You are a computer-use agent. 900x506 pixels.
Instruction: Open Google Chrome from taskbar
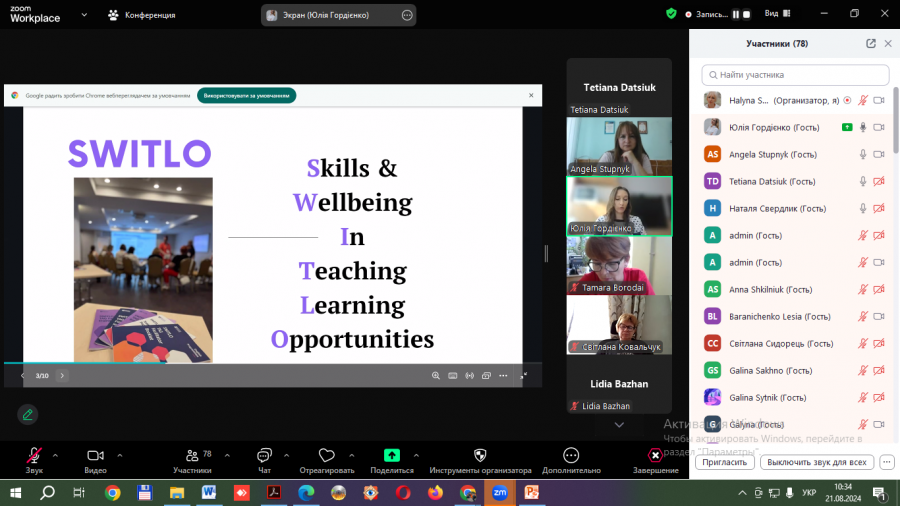tap(112, 493)
